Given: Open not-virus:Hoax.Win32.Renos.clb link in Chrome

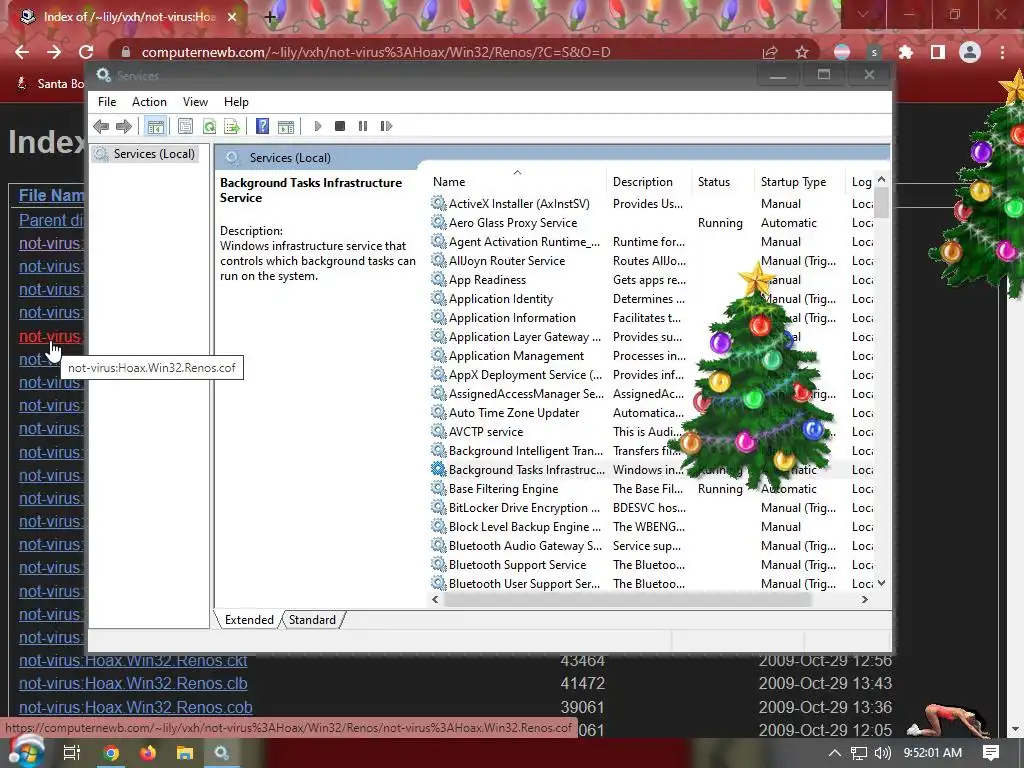Looking at the screenshot, I should (x=133, y=684).
